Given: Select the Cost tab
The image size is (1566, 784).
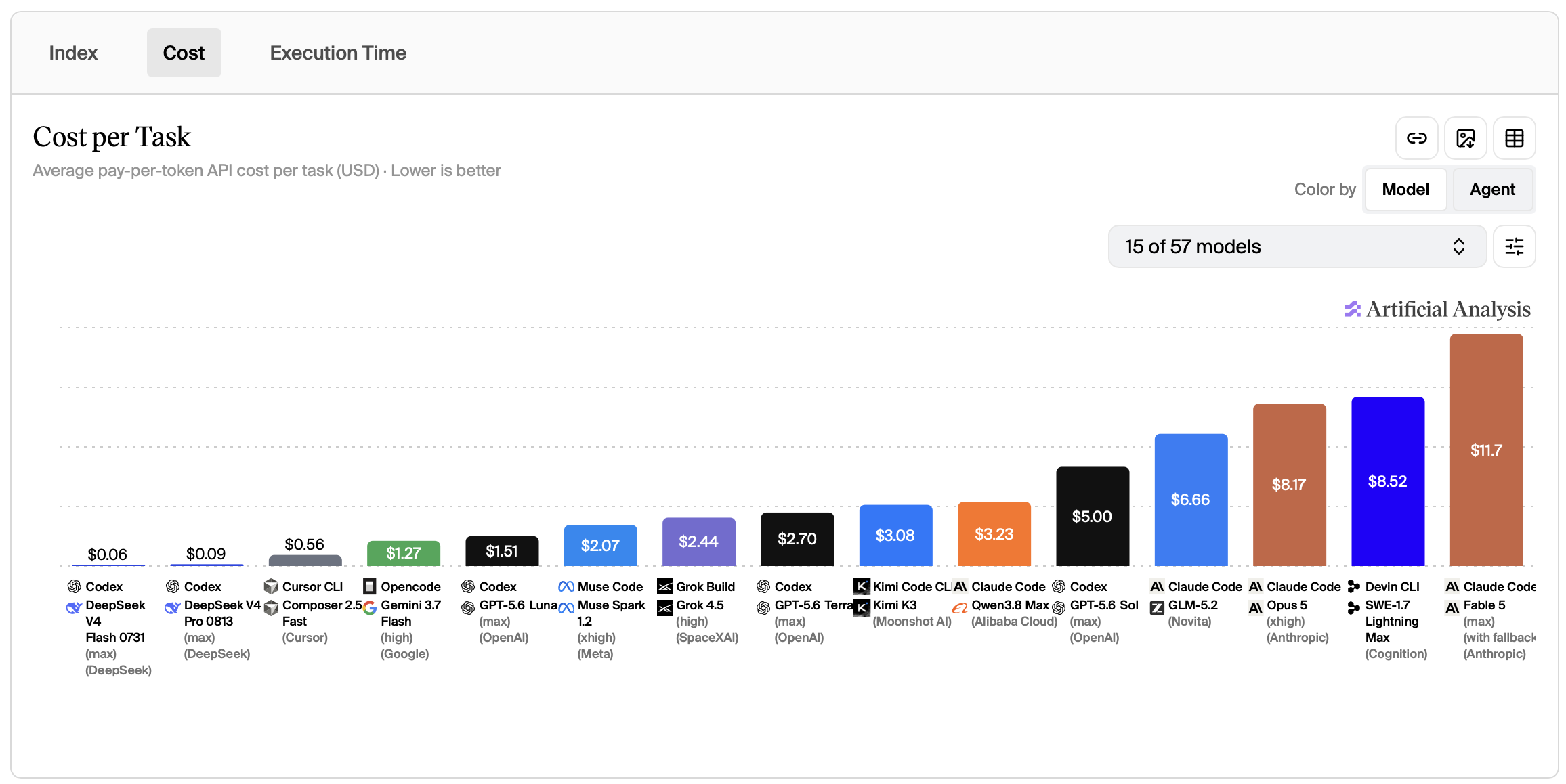Looking at the screenshot, I should tap(184, 53).
